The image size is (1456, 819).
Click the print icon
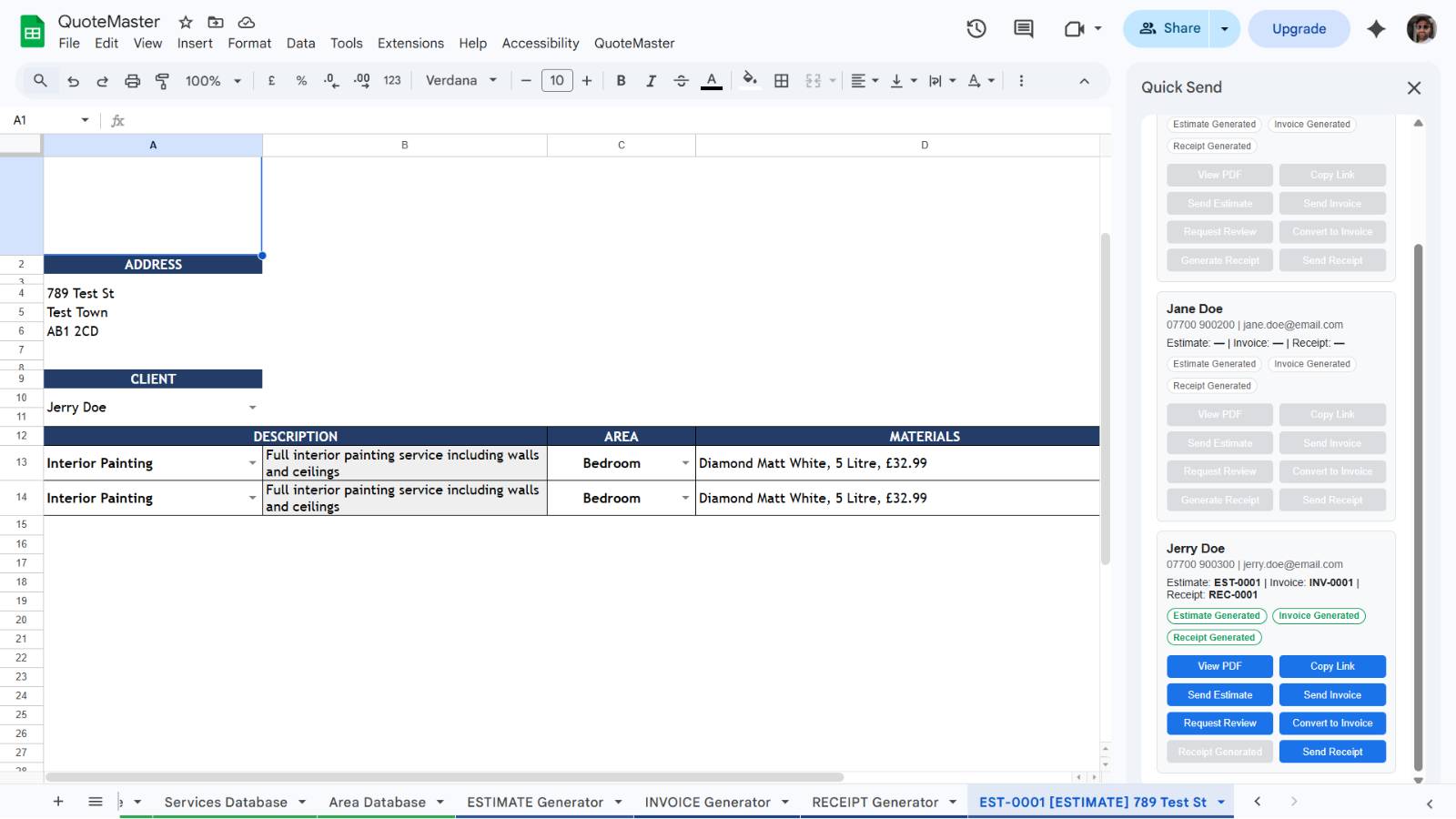[x=132, y=81]
